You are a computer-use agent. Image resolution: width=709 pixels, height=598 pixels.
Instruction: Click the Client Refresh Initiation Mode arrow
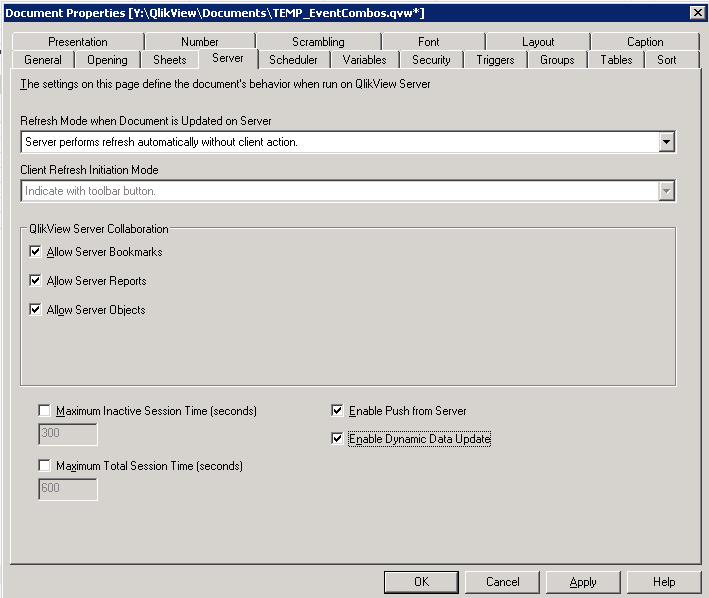[x=666, y=191]
